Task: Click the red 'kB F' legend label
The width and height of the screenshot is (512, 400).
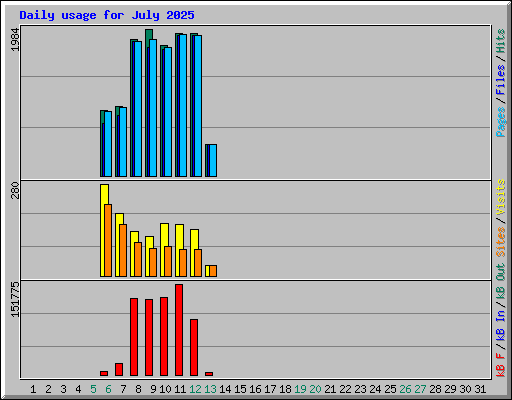Action: click(x=500, y=365)
